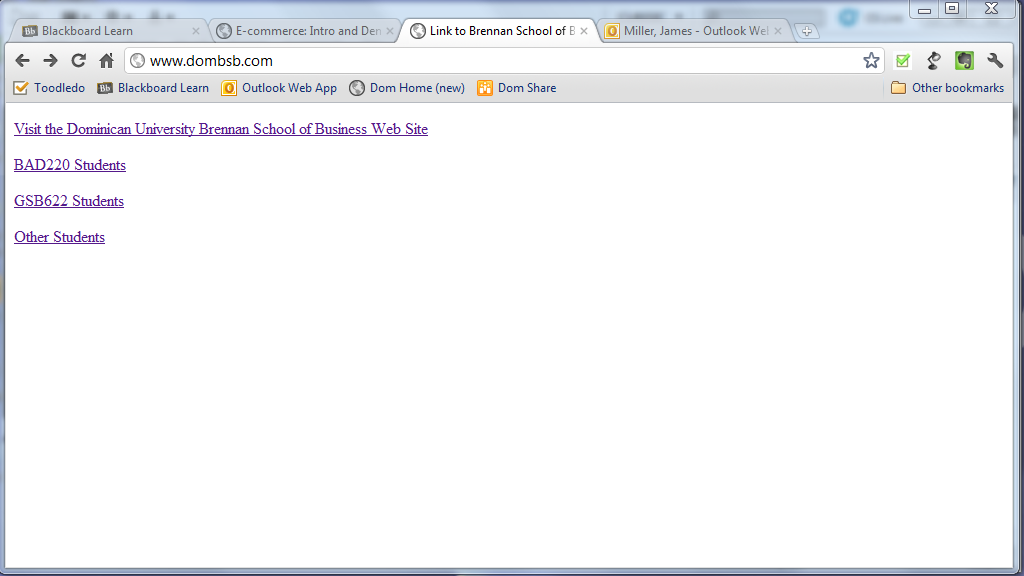Click the address bar showing www.dombsb.com
1024x576 pixels.
click(500, 61)
